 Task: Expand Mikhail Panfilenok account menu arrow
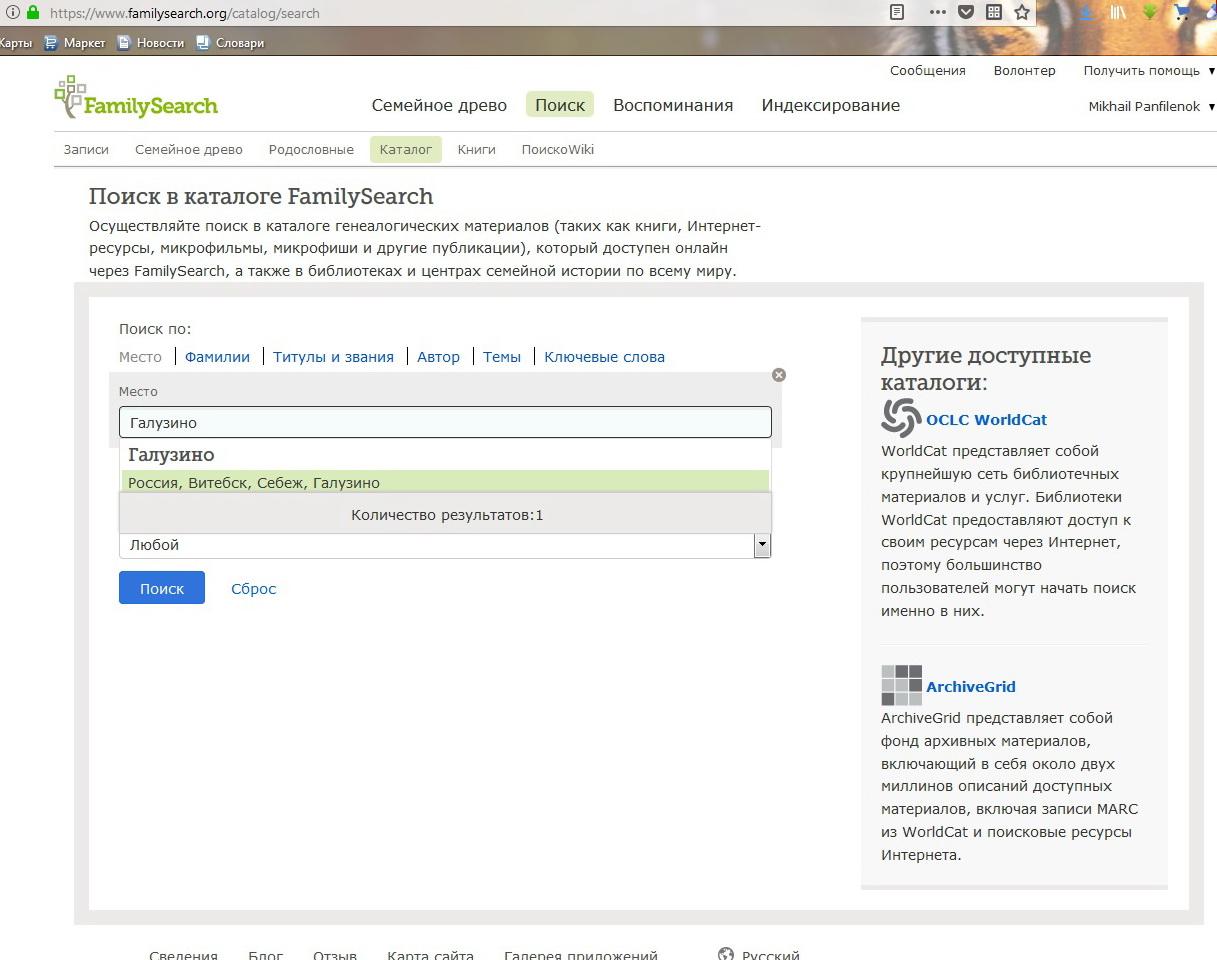click(x=1211, y=107)
